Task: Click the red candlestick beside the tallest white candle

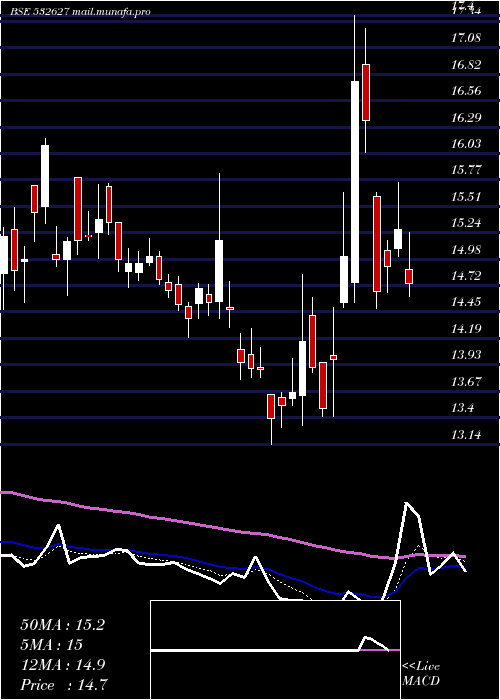Action: (x=366, y=92)
